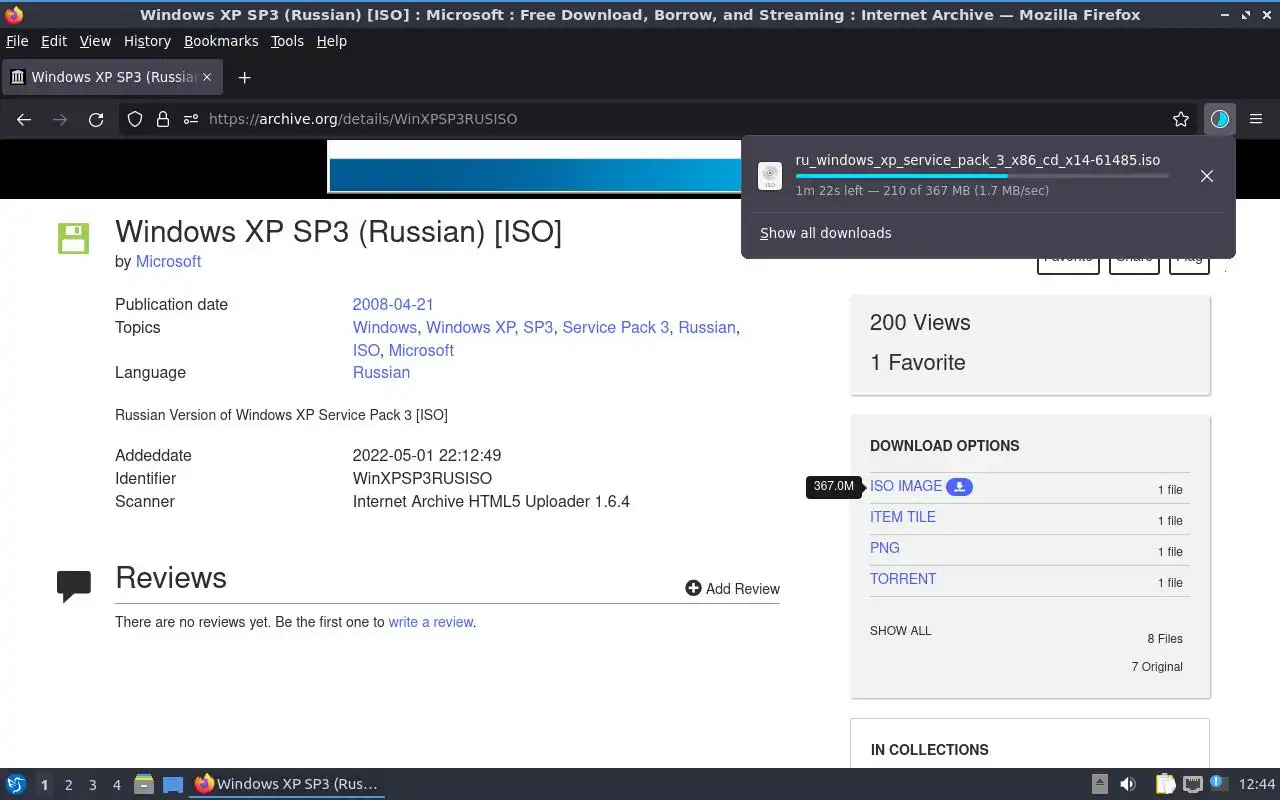This screenshot has height=800, width=1280.
Task: Open the Firefox hamburger application menu
Action: click(x=1256, y=119)
